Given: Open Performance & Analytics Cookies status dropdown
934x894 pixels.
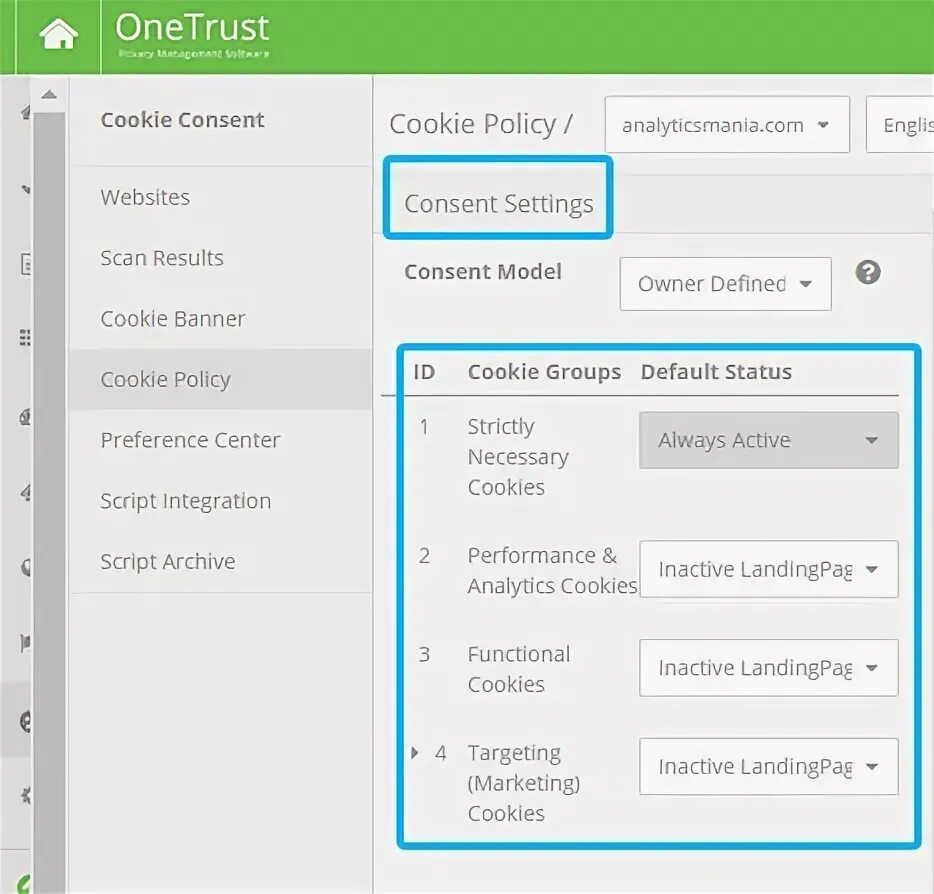Looking at the screenshot, I should [768, 569].
